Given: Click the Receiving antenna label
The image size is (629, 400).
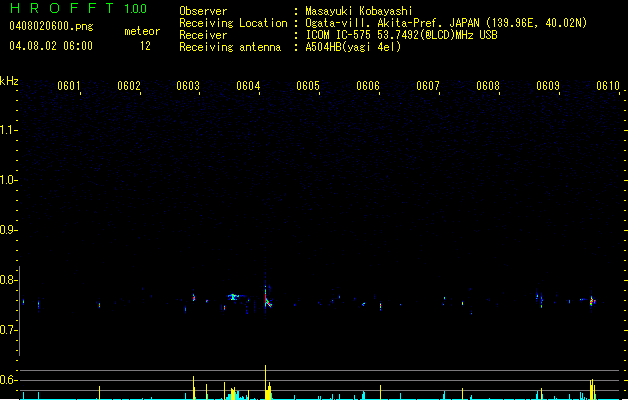Looking at the screenshot, I should pyautogui.click(x=230, y=47).
